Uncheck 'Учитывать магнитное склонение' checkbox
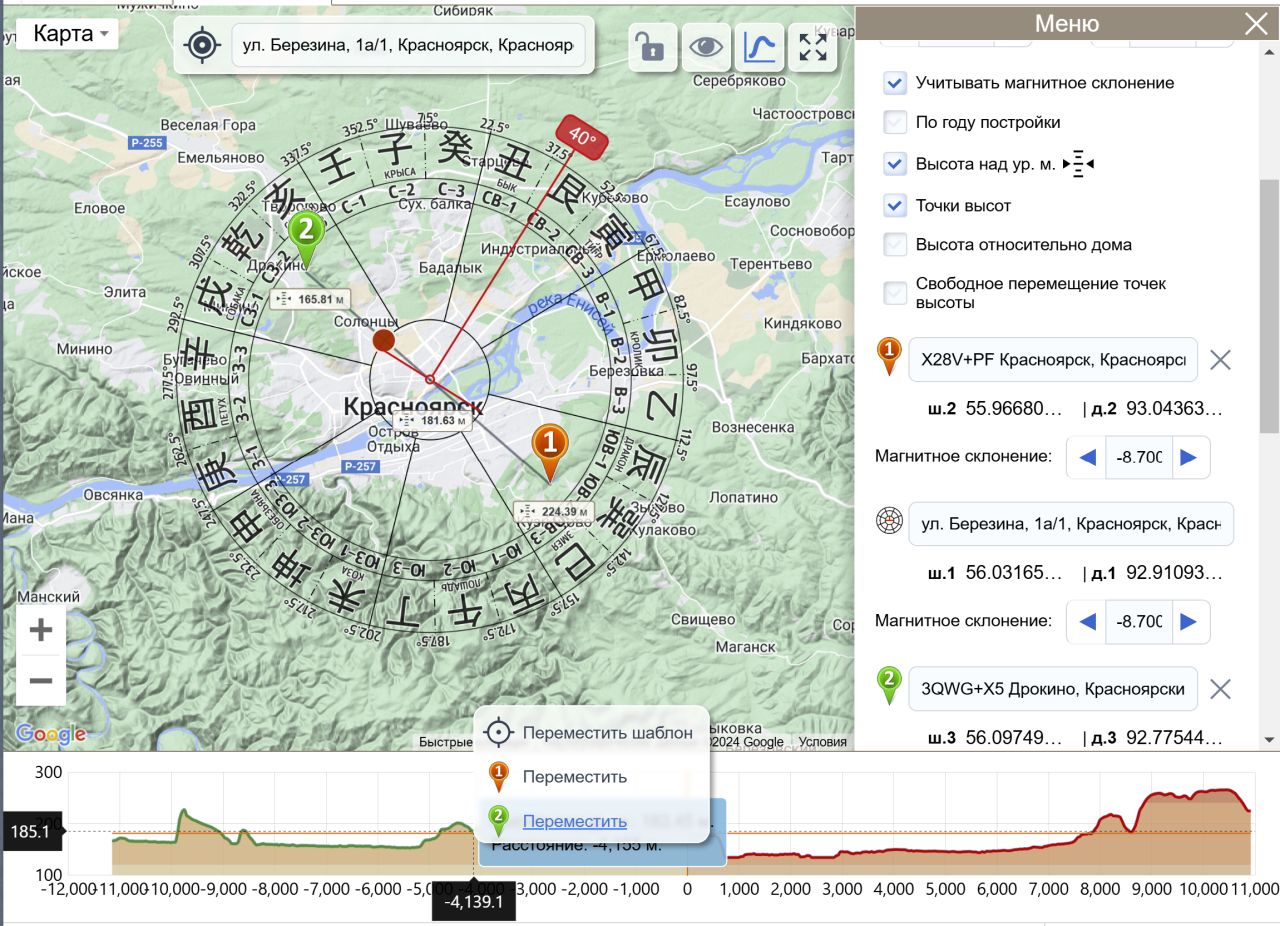Viewport: 1280px width, 926px height. point(895,83)
